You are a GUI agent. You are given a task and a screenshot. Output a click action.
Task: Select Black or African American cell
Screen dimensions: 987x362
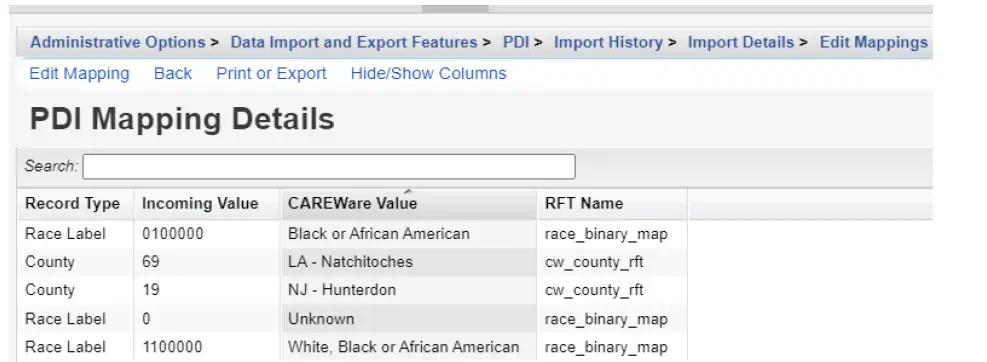409,234
